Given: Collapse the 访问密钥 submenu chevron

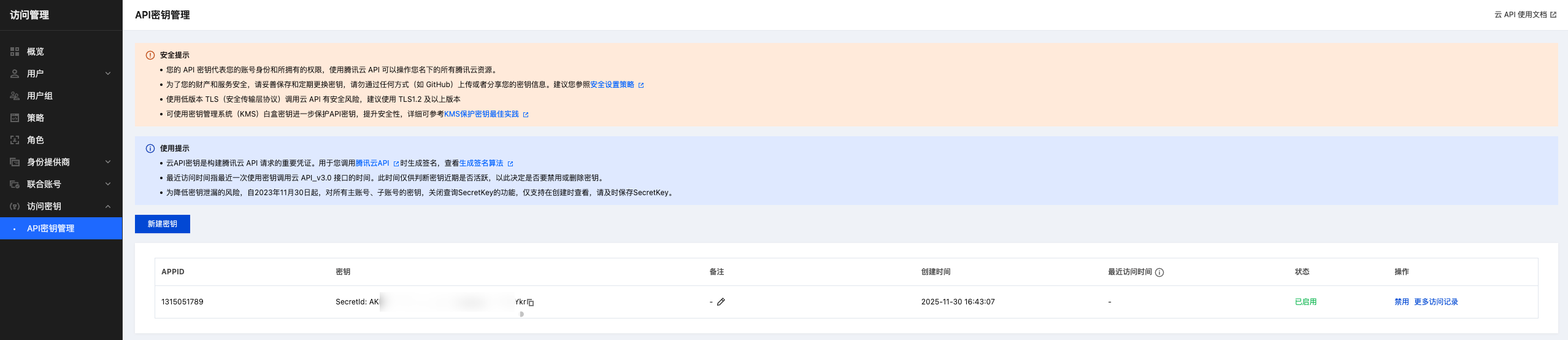Looking at the screenshot, I should point(108,206).
